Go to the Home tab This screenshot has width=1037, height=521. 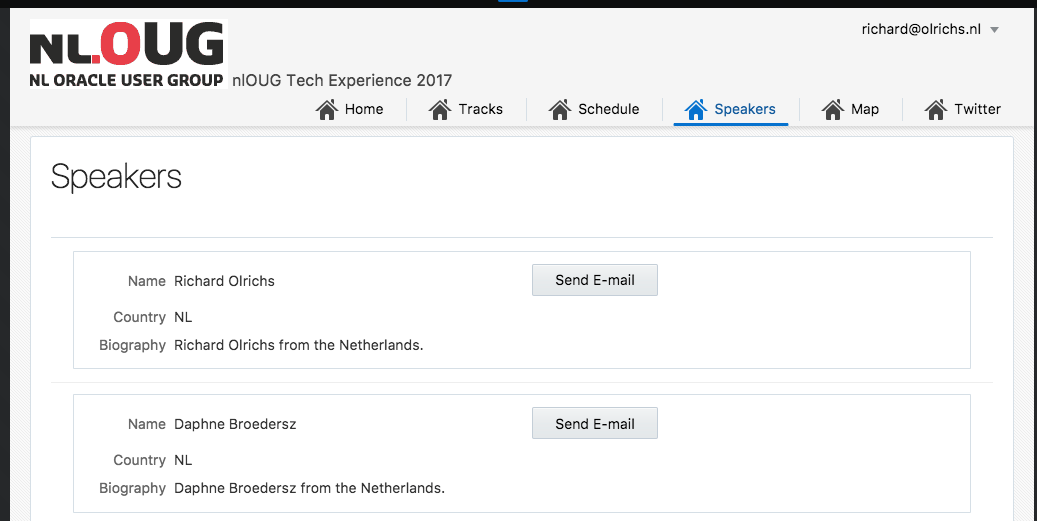tap(364, 109)
